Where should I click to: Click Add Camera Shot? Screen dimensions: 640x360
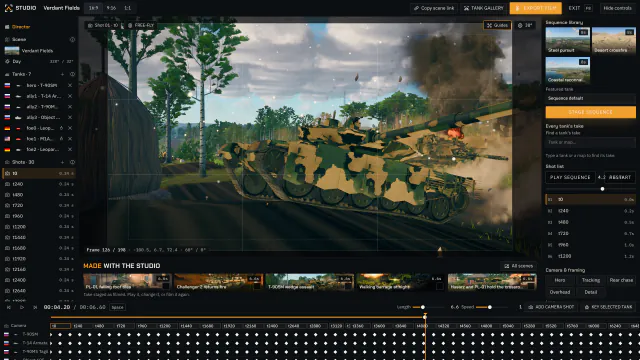pyautogui.click(x=551, y=307)
